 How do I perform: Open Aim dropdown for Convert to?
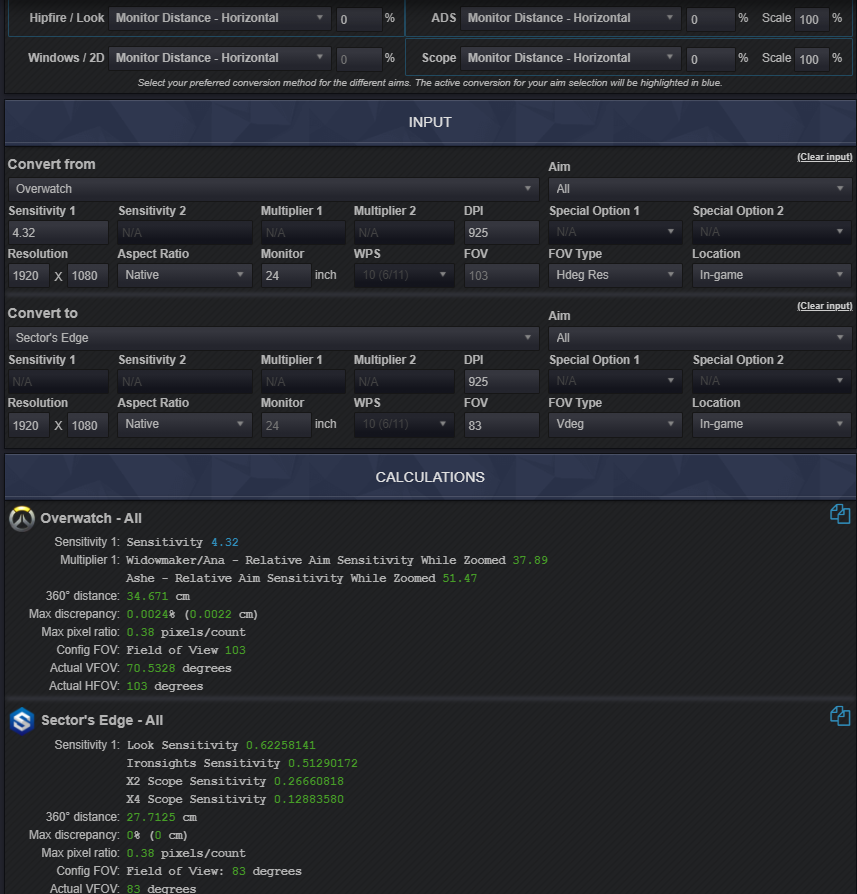click(700, 338)
